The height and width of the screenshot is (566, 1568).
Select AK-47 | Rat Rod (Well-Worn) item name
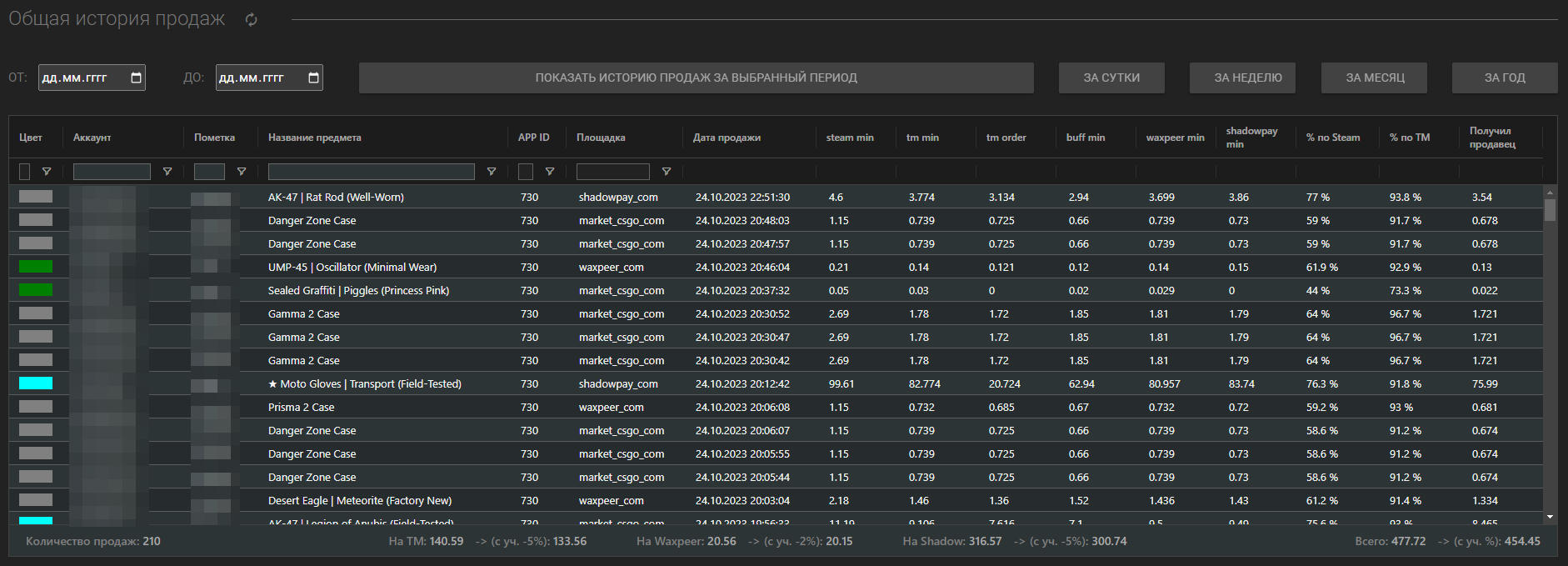point(336,198)
